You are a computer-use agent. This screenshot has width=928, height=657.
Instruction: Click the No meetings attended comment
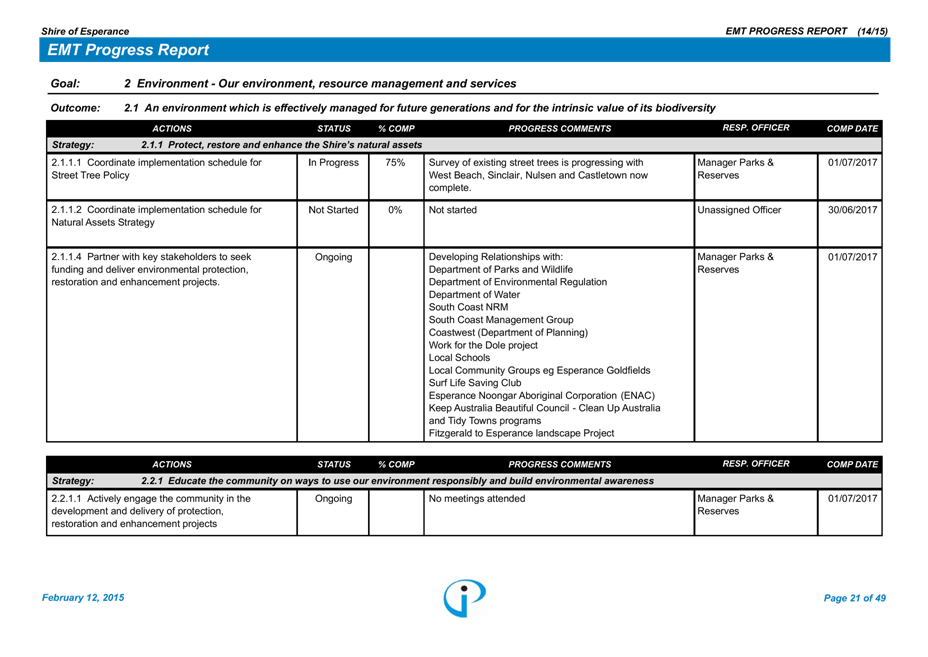(x=477, y=499)
